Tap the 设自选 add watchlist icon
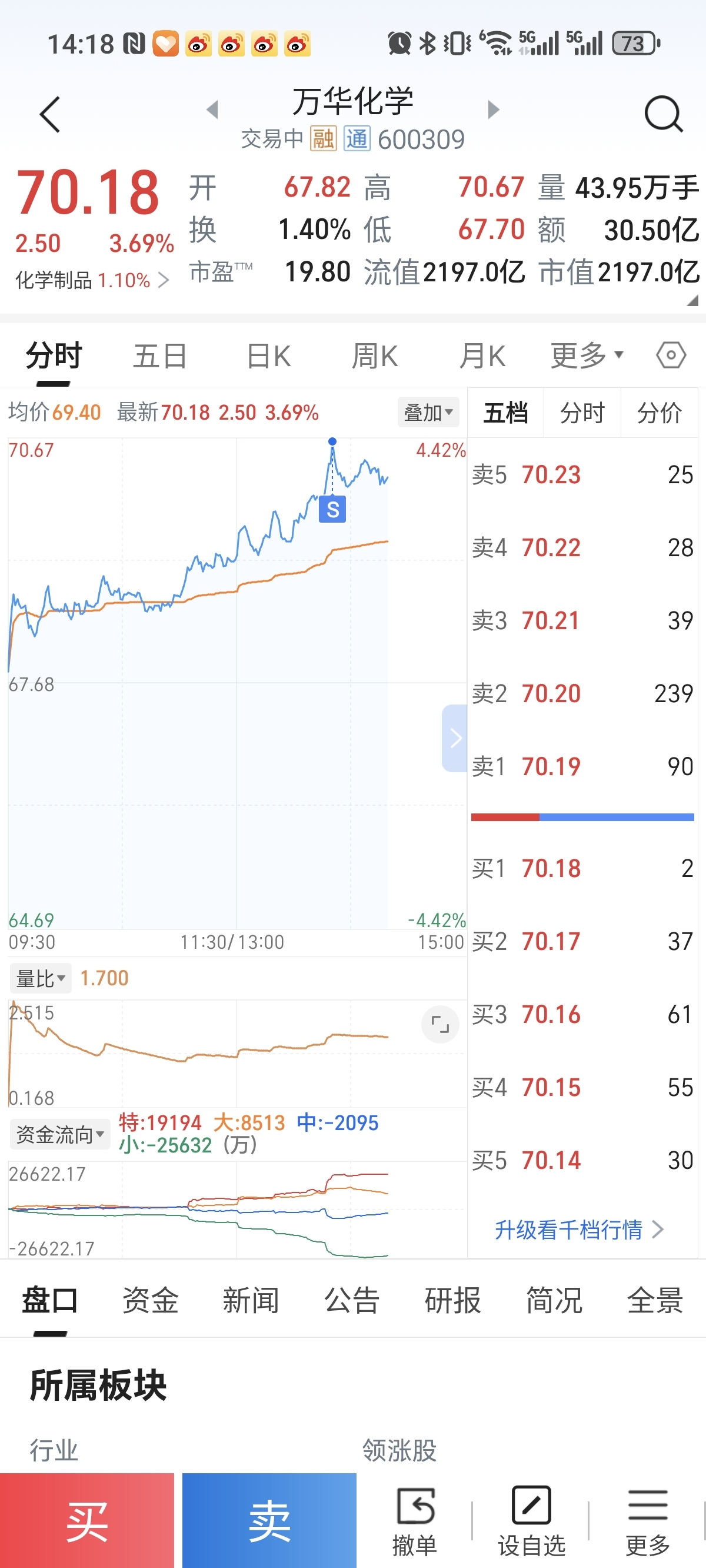 [531, 1520]
